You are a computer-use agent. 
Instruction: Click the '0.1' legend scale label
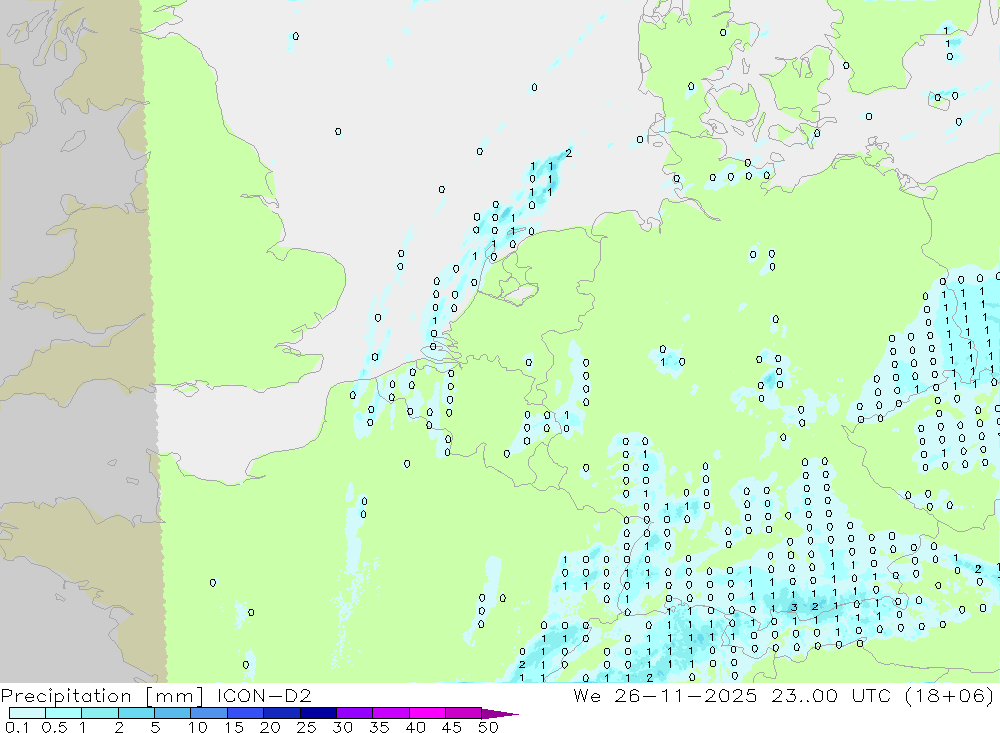coord(17,727)
